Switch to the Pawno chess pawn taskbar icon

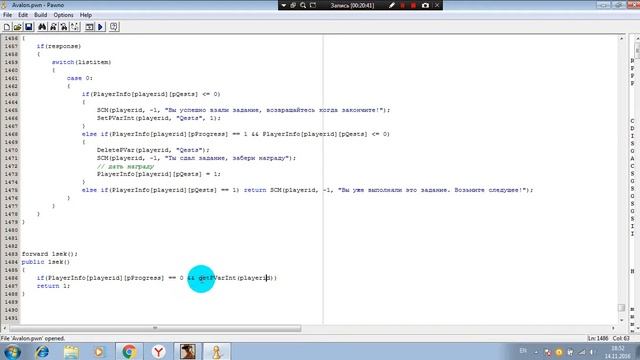217,352
